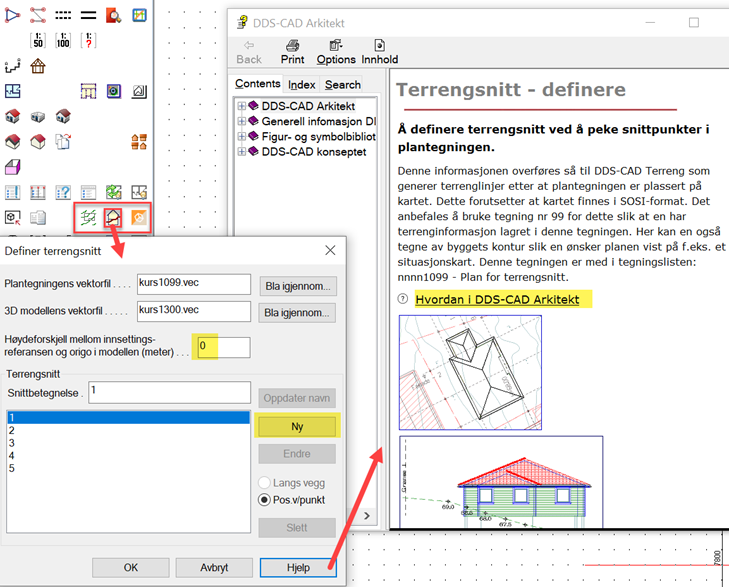This screenshot has height=587, width=729.
Task: Switch to the Index tab
Action: pyautogui.click(x=302, y=85)
